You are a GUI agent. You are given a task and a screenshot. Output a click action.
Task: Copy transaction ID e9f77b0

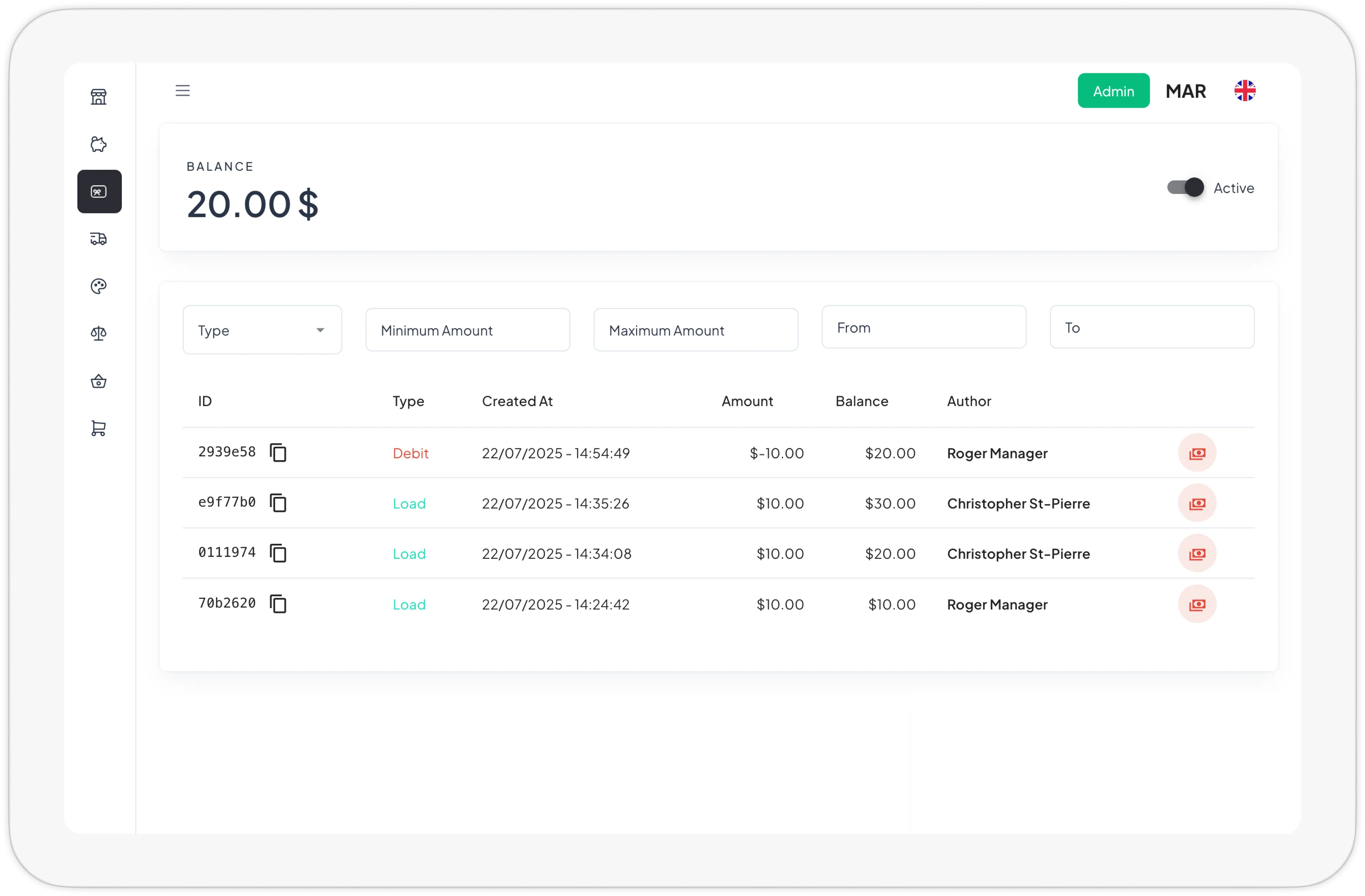pyautogui.click(x=278, y=503)
